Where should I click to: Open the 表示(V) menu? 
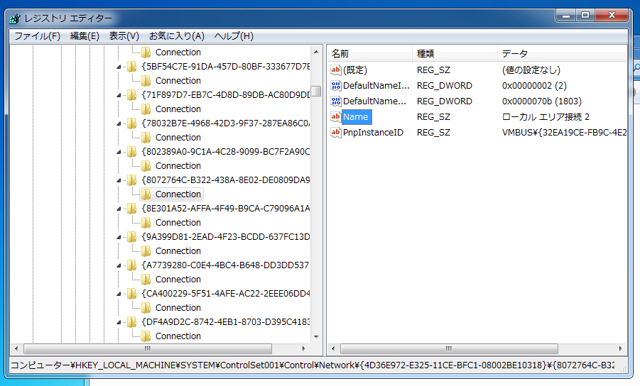[124, 36]
